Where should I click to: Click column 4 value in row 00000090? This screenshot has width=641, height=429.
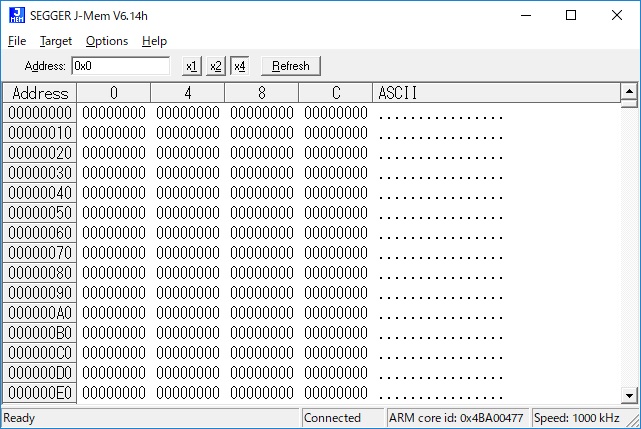pyautogui.click(x=188, y=293)
